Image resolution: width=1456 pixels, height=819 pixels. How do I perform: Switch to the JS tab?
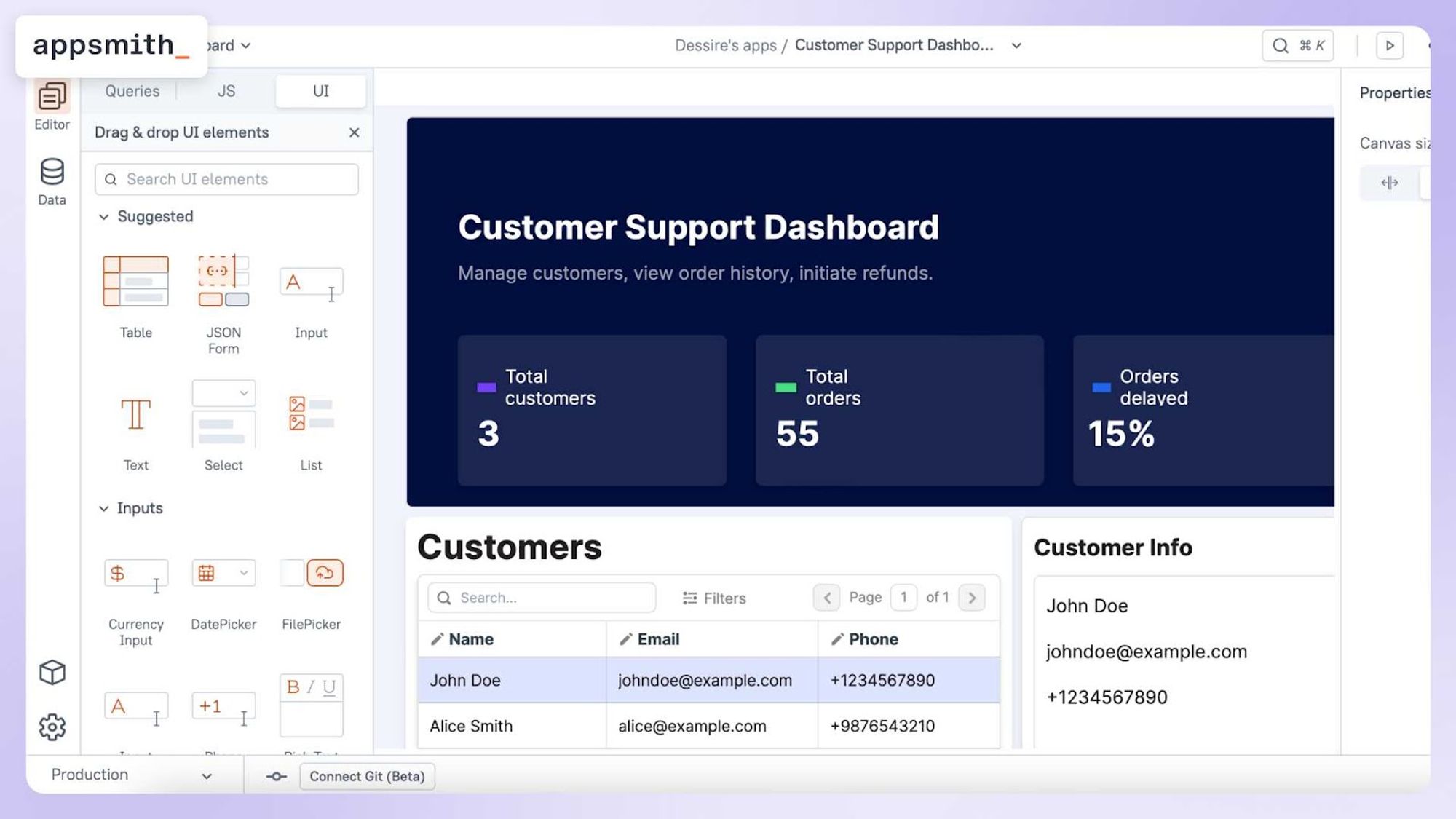coord(226,90)
